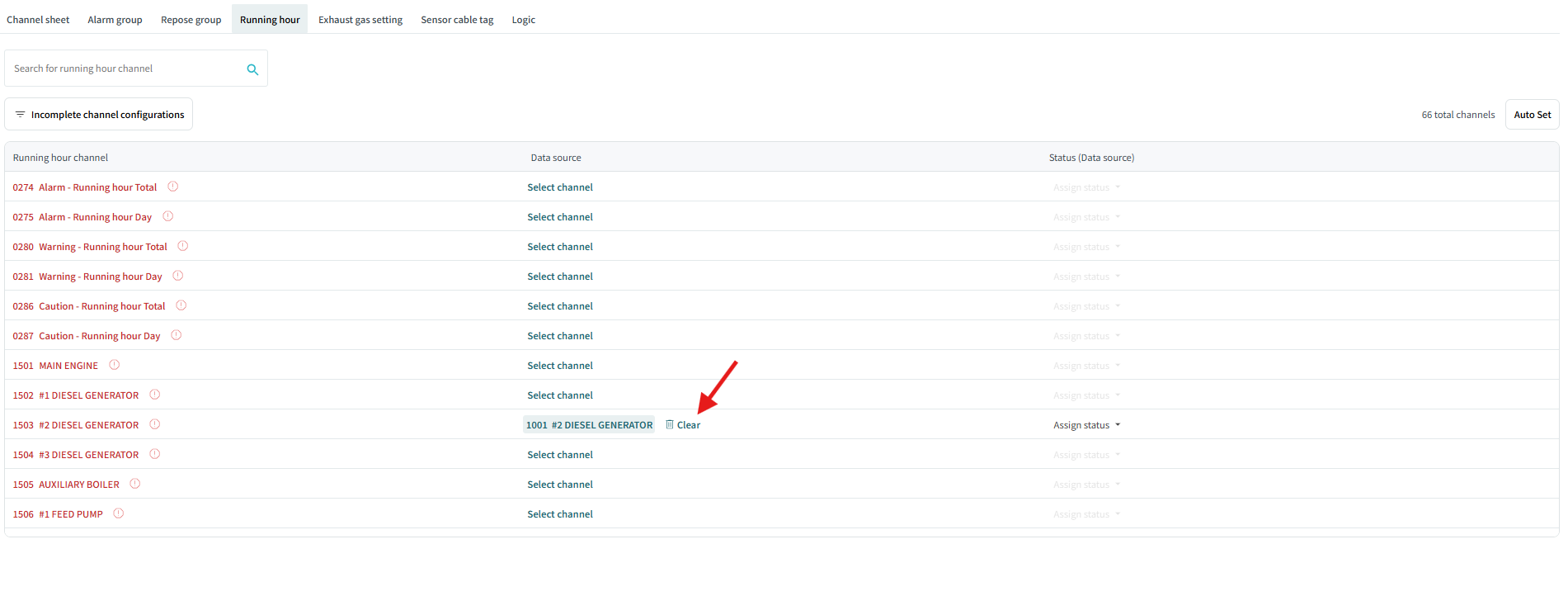Select channel for 1505 AUXILIARY BOILER
Image resolution: width=1568 pixels, height=596 pixels.
560,485
